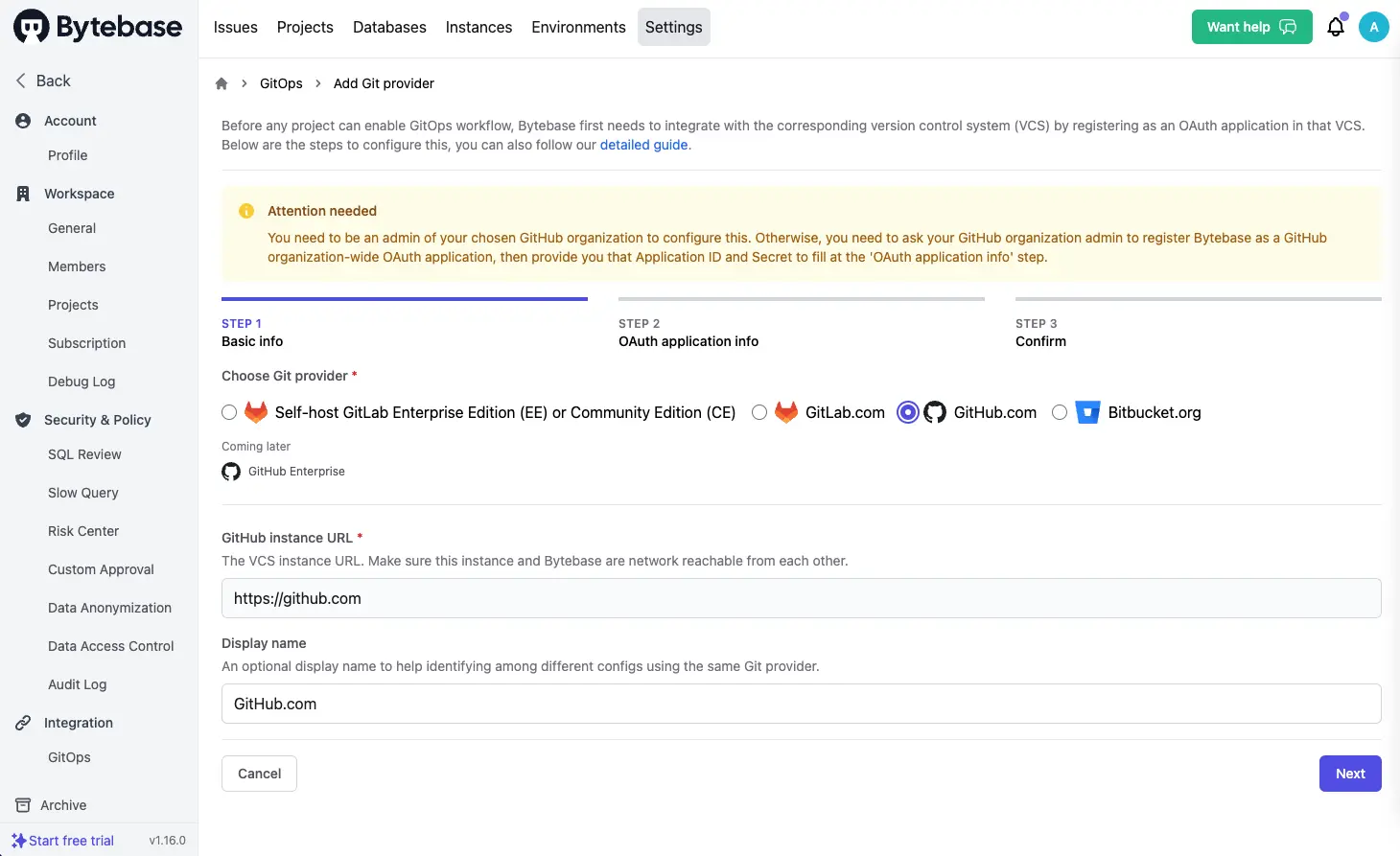Open the detailed guide link
The width and height of the screenshot is (1400, 856).
click(x=643, y=145)
